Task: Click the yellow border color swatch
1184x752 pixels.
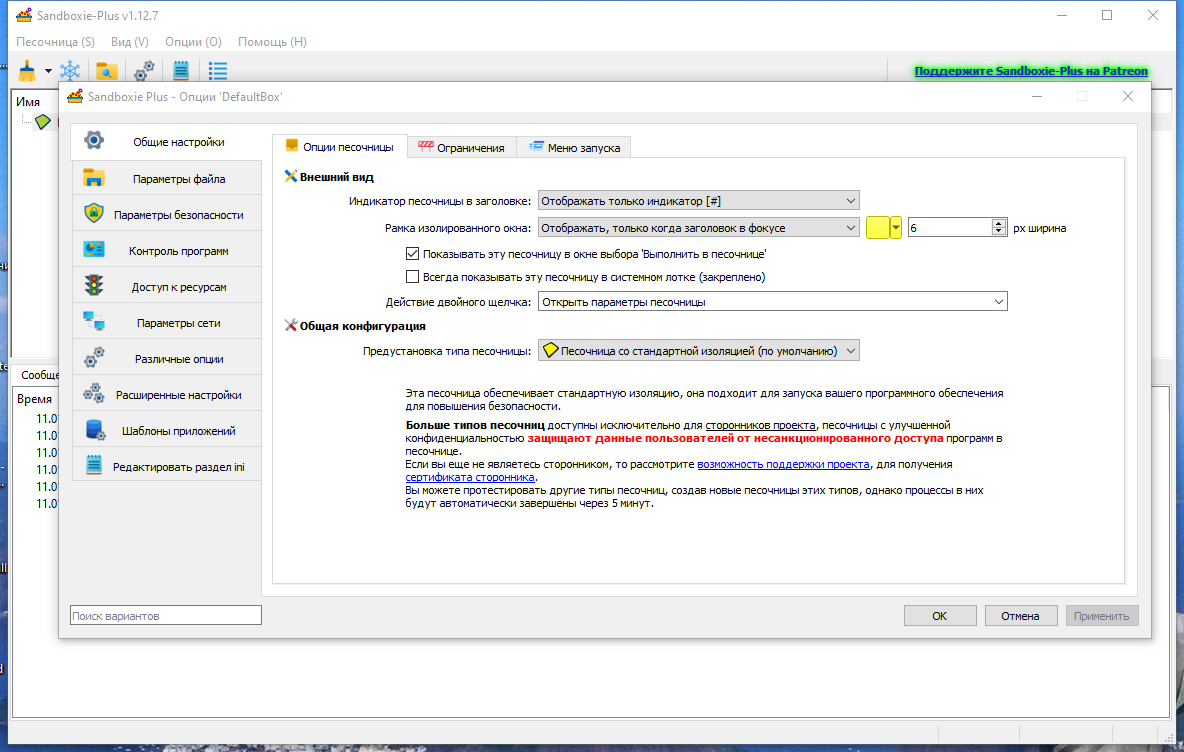Action: pyautogui.click(x=877, y=228)
